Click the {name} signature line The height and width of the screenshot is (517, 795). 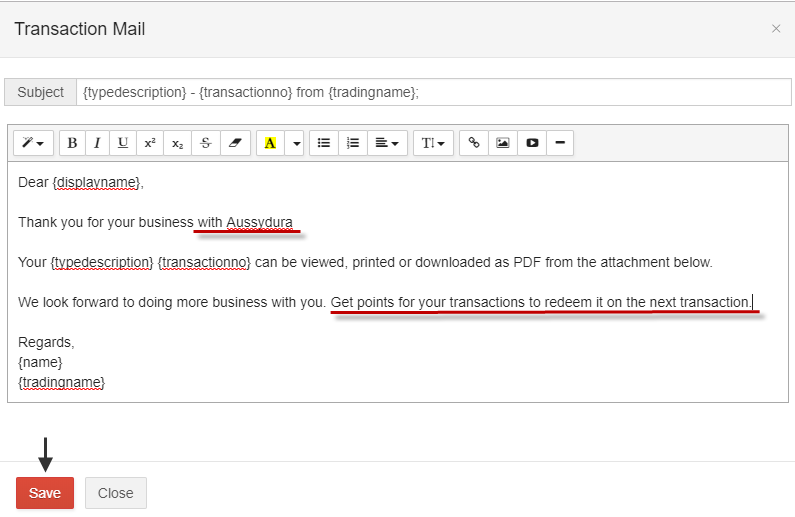tap(40, 362)
